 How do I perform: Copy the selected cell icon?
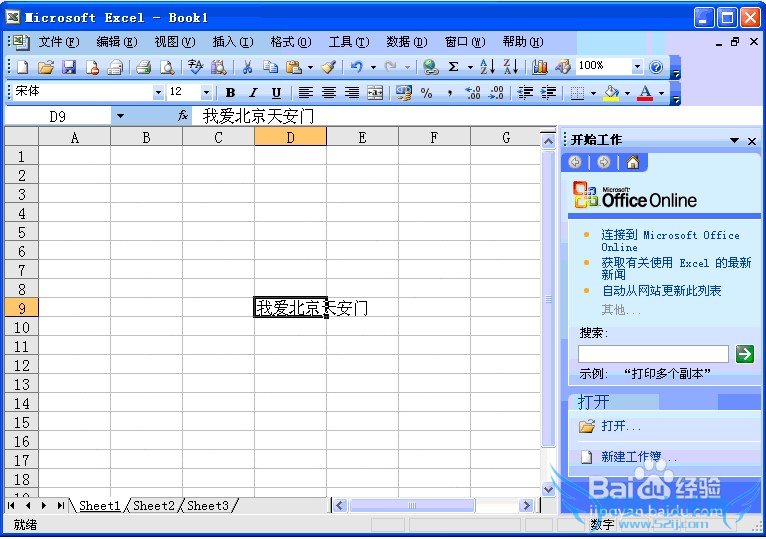[270, 67]
